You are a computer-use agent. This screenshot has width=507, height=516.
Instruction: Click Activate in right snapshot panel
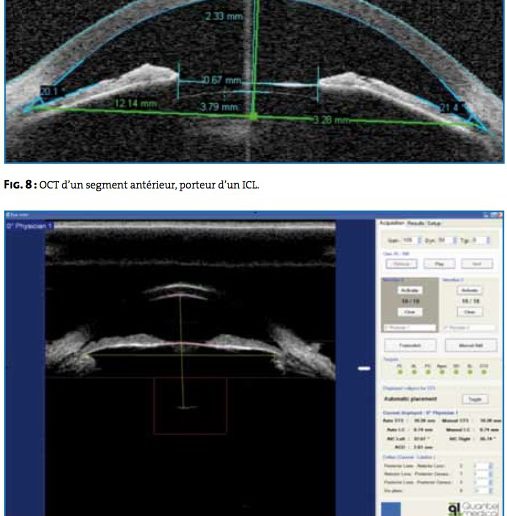click(469, 290)
